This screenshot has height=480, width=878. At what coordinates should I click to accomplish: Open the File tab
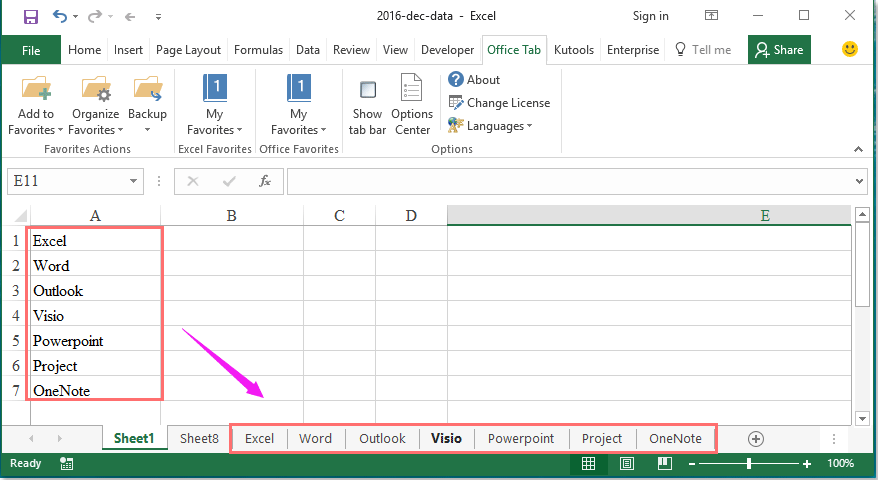pos(31,50)
